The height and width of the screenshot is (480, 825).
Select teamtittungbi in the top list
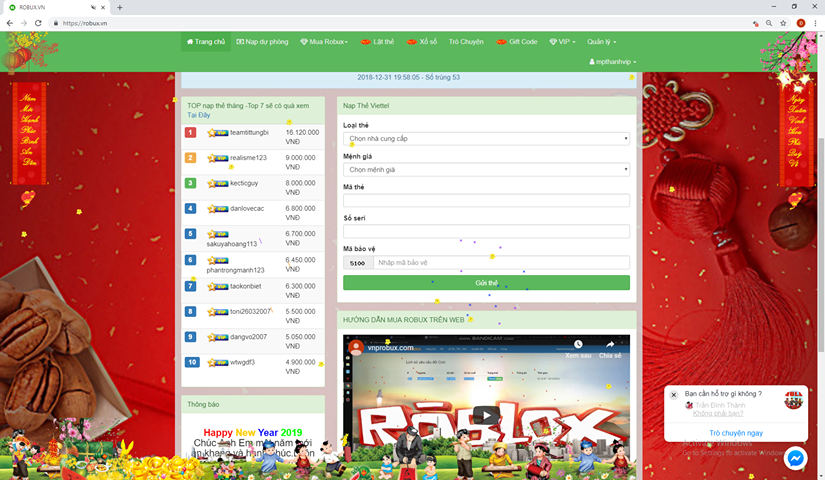(x=249, y=133)
